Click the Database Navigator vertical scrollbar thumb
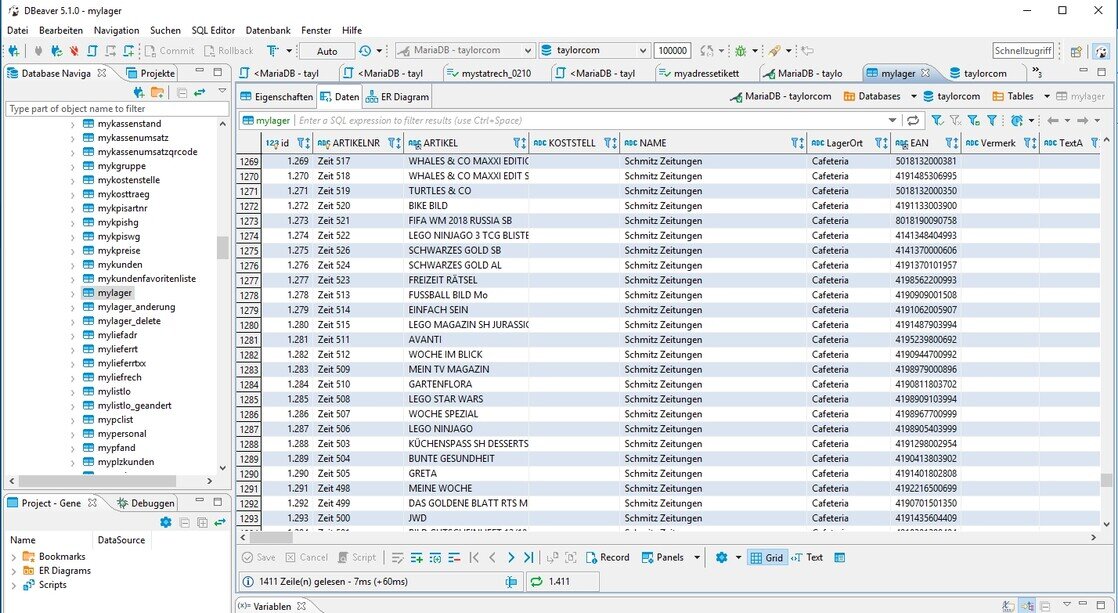Viewport: 1118px width, 613px height. 222,248
